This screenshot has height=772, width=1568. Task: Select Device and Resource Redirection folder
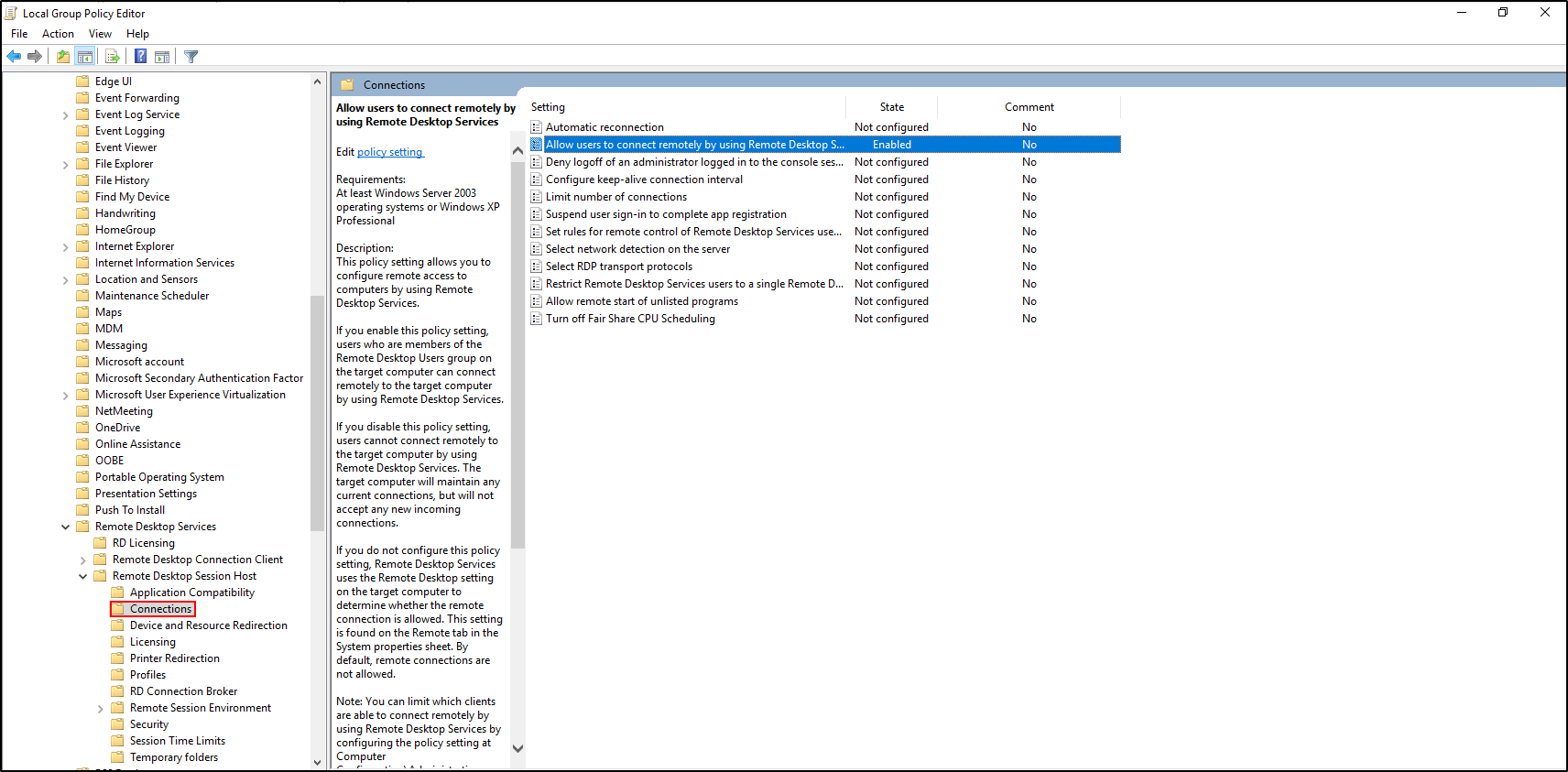click(x=209, y=625)
